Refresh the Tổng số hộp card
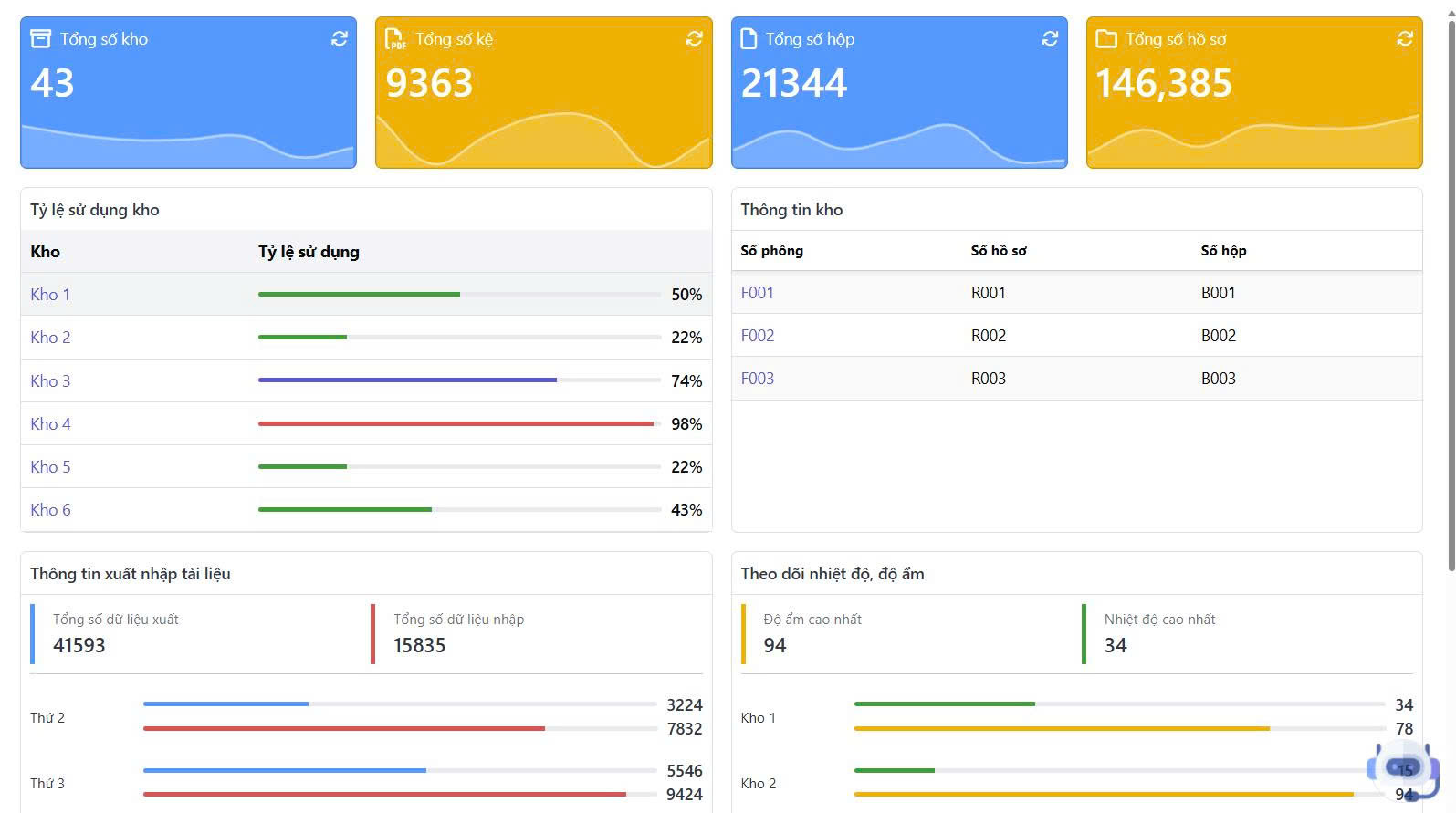 point(1050,38)
